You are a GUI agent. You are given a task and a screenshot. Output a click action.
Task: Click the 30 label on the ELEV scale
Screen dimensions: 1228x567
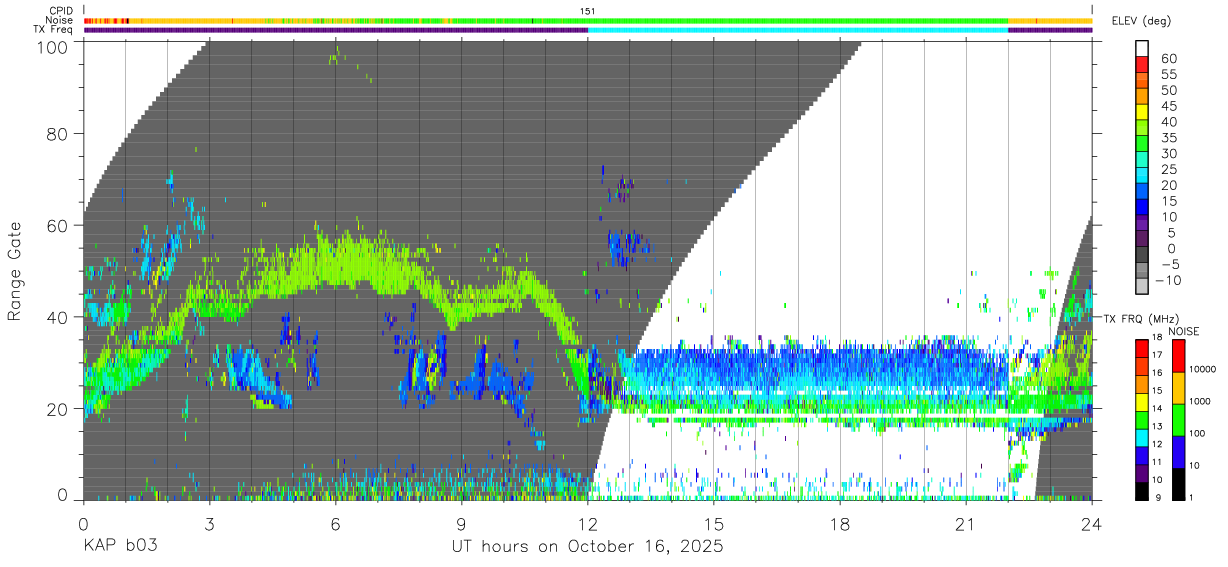pos(1170,153)
